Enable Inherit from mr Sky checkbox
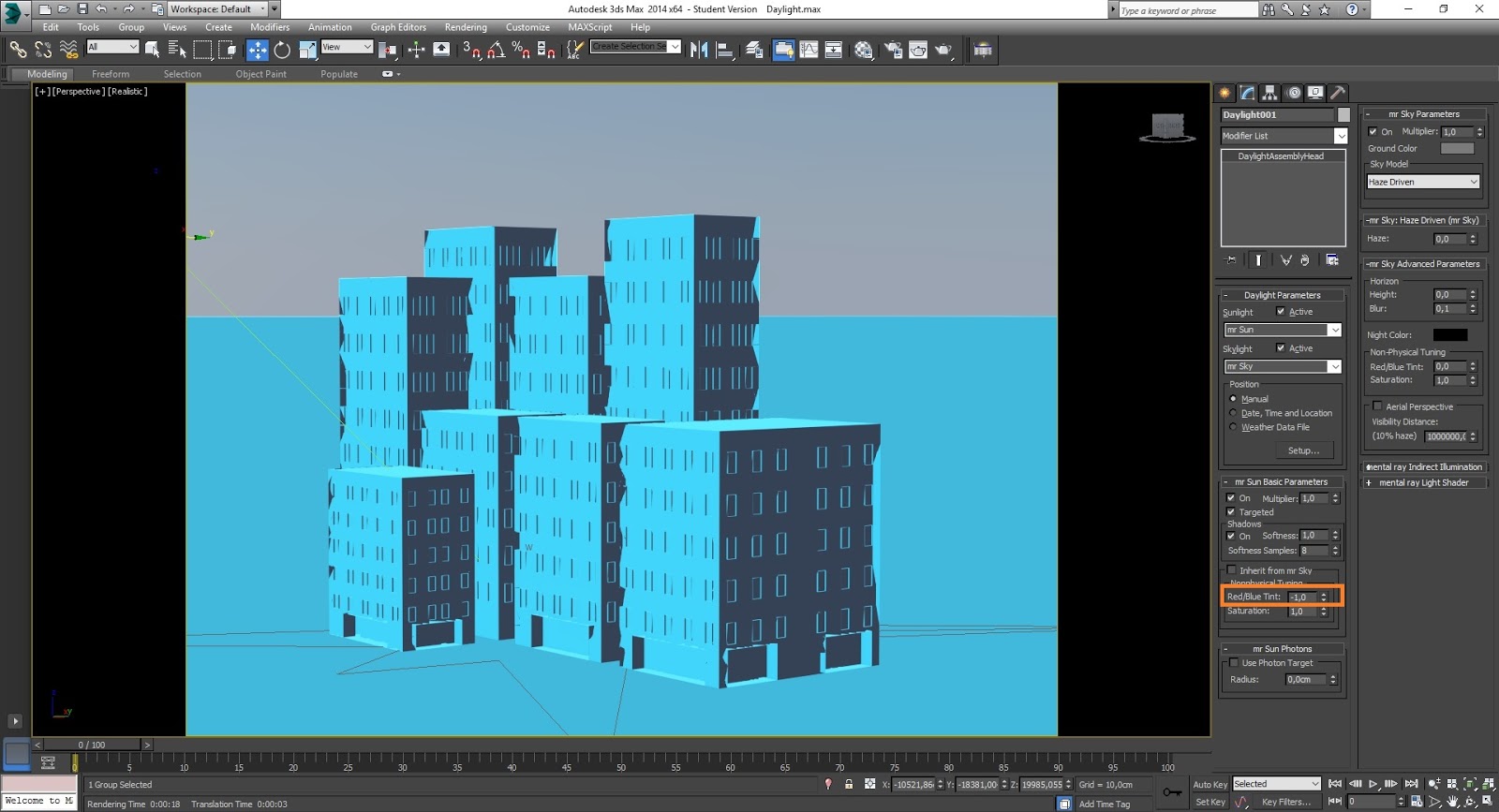1499x812 pixels. (1232, 570)
